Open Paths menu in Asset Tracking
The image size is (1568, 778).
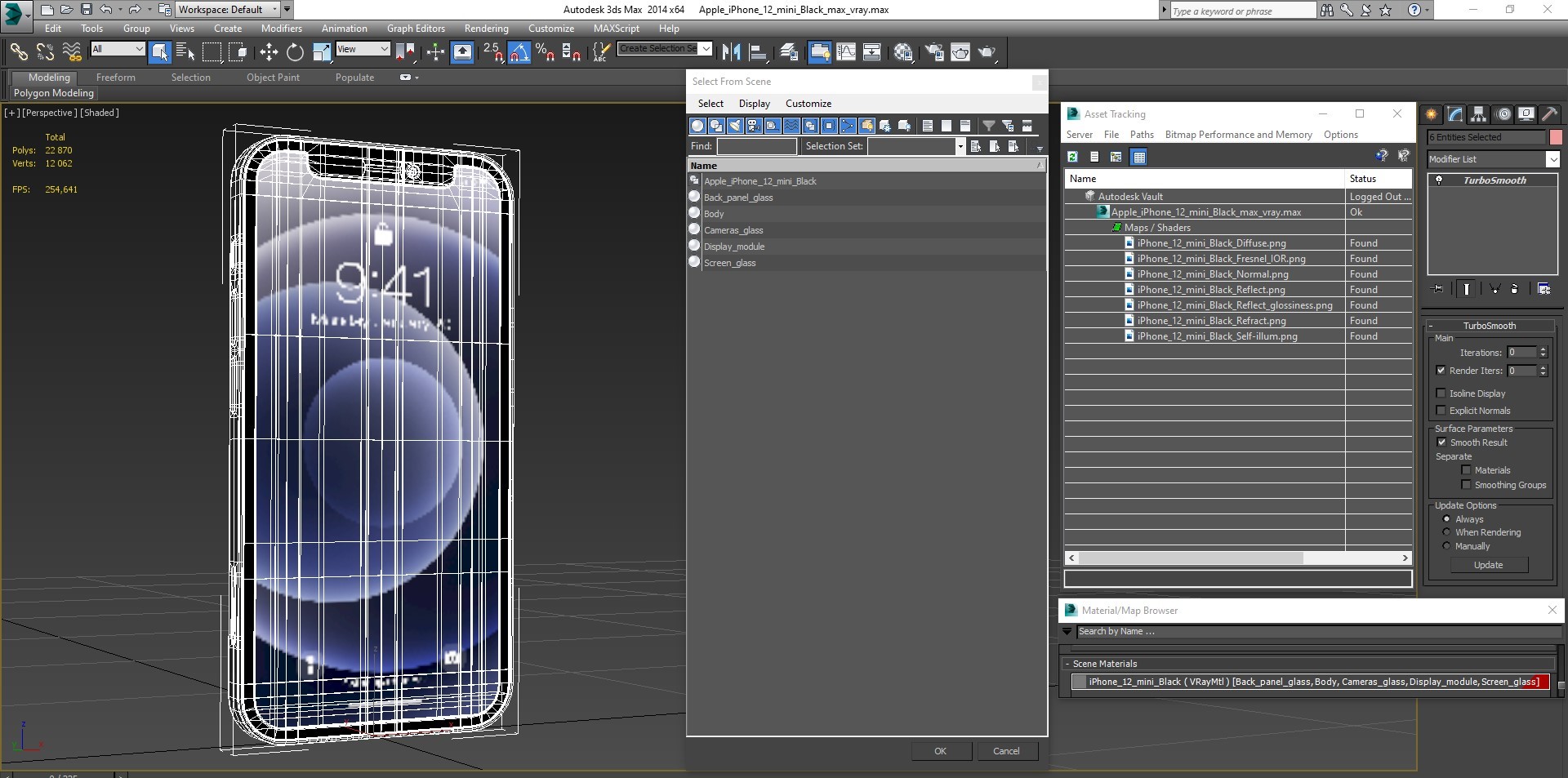(1142, 135)
